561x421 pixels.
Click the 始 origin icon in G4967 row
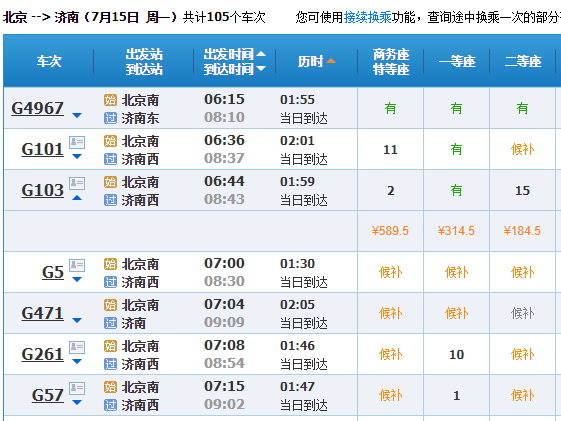(x=110, y=100)
